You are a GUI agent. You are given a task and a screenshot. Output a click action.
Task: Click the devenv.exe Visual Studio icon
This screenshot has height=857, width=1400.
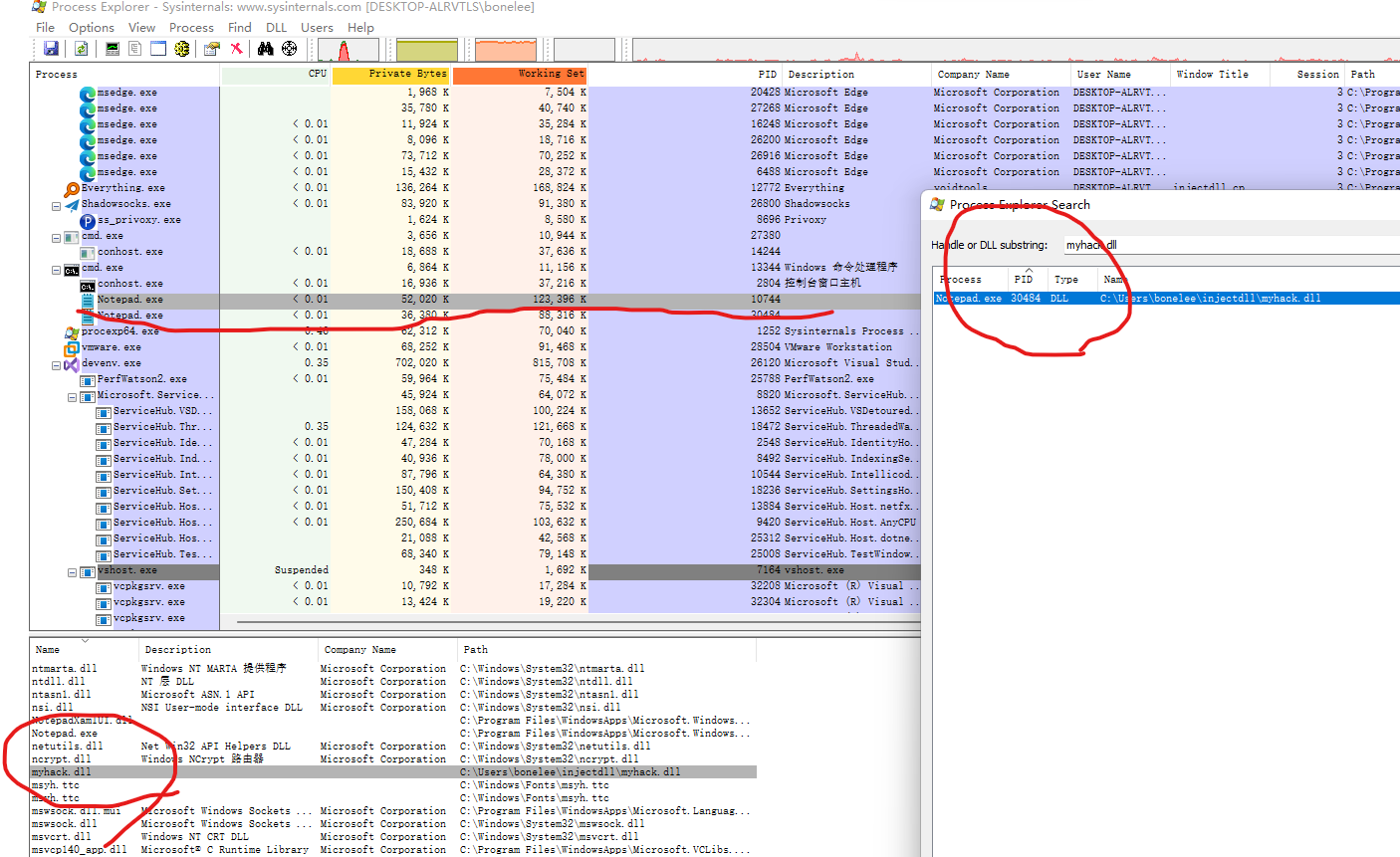[x=72, y=363]
